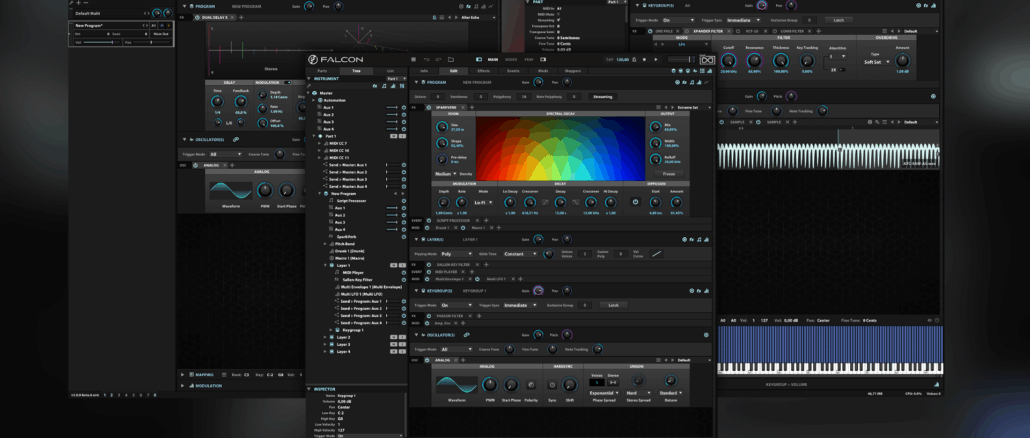Add an effect with plus after SPARKVERB
Viewport: 1030px width, 438px height.
473,107
